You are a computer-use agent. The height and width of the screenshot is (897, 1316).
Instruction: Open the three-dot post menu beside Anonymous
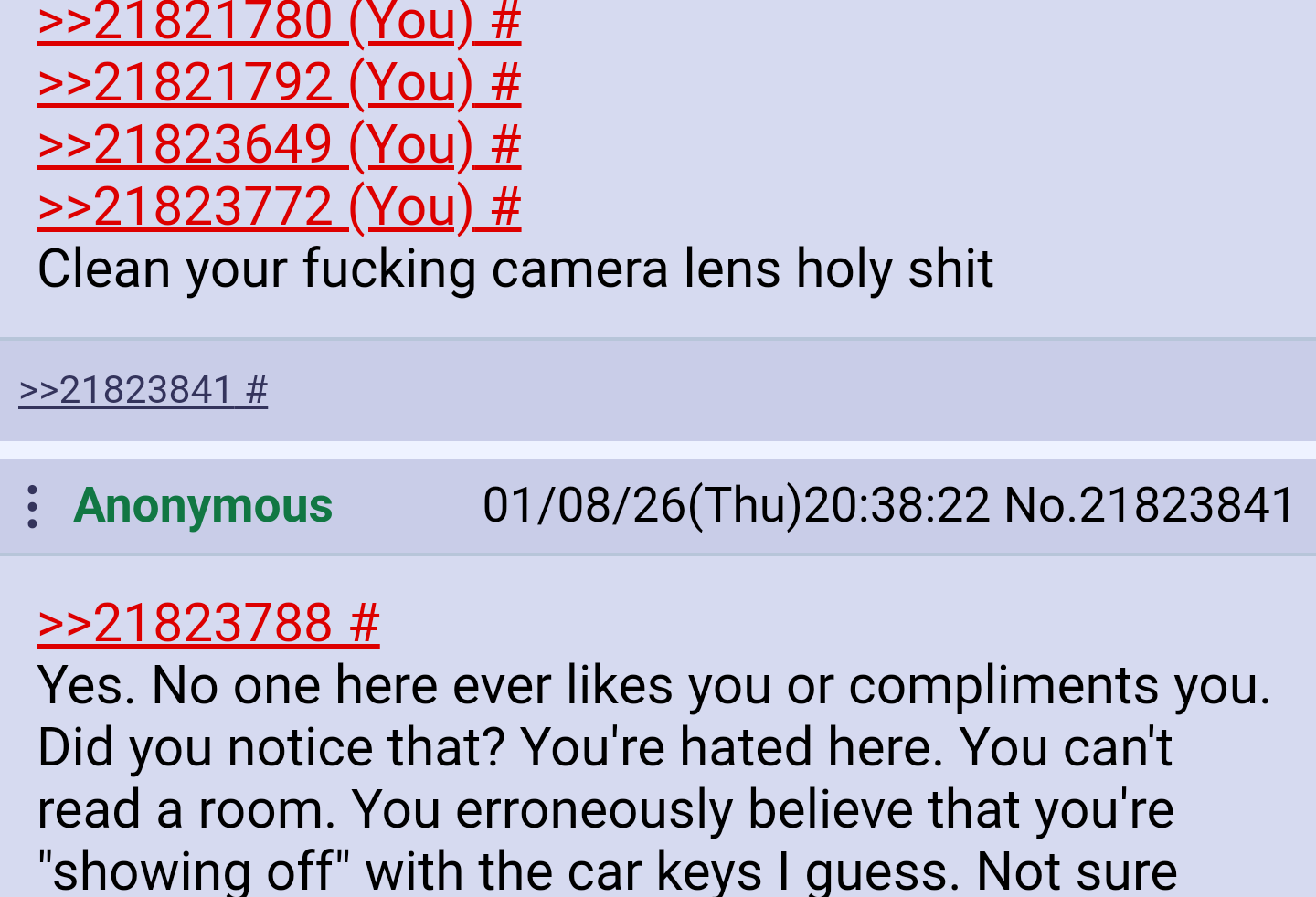point(32,506)
